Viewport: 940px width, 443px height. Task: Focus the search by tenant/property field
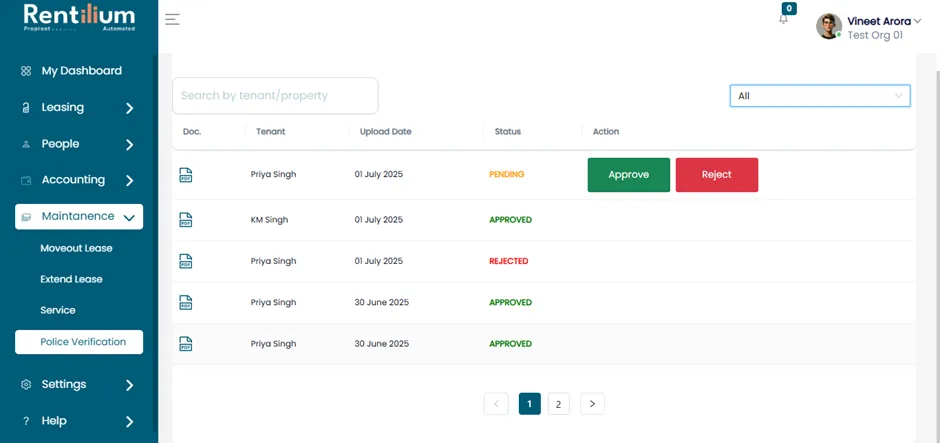[275, 96]
